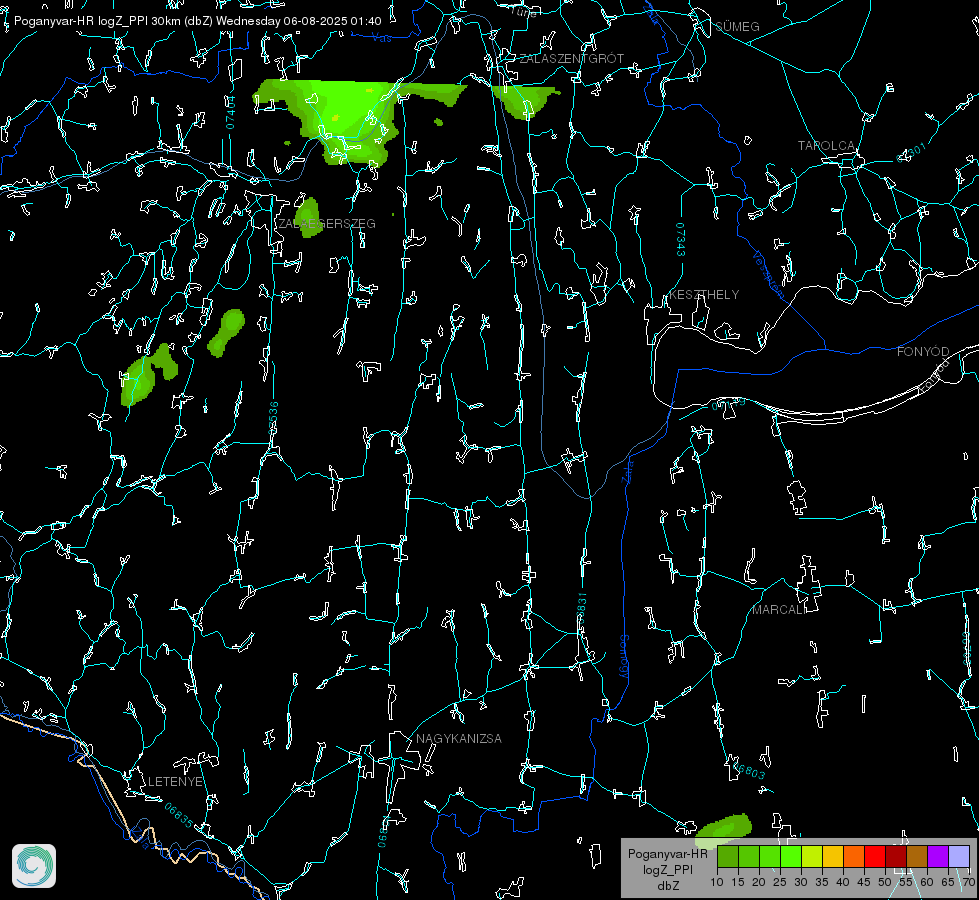This screenshot has height=900, width=979.
Task: Click the TAPOLCA town label
Action: 826,146
